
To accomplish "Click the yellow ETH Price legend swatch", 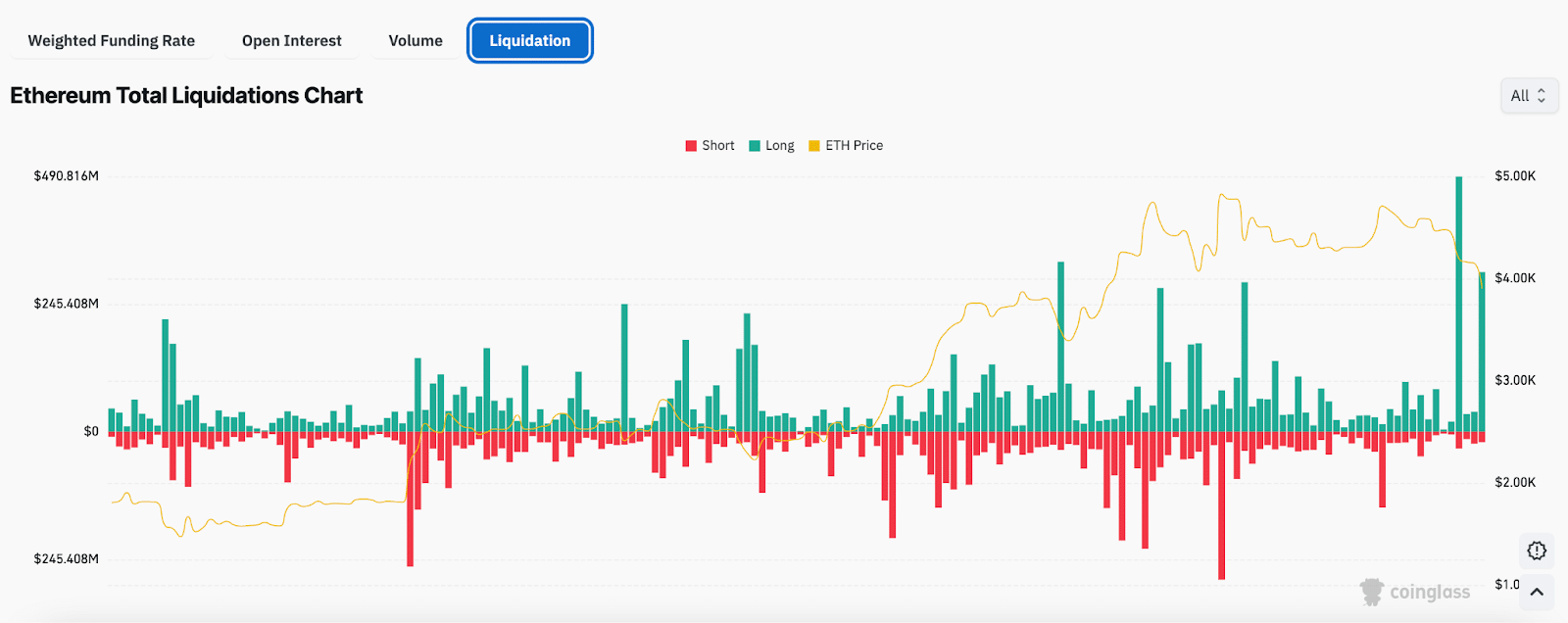I will (x=814, y=146).
